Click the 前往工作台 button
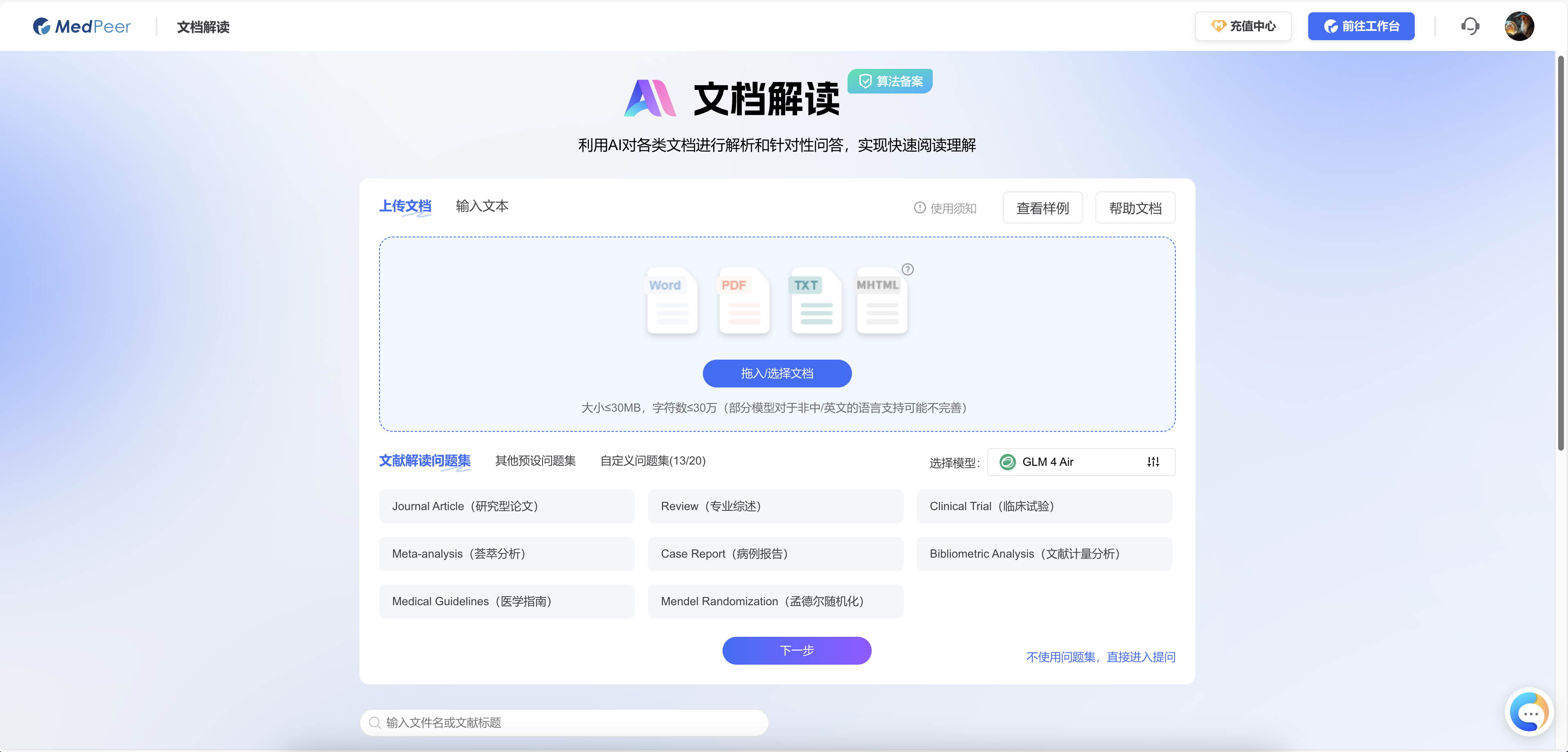This screenshot has width=1568, height=752. tap(1361, 25)
